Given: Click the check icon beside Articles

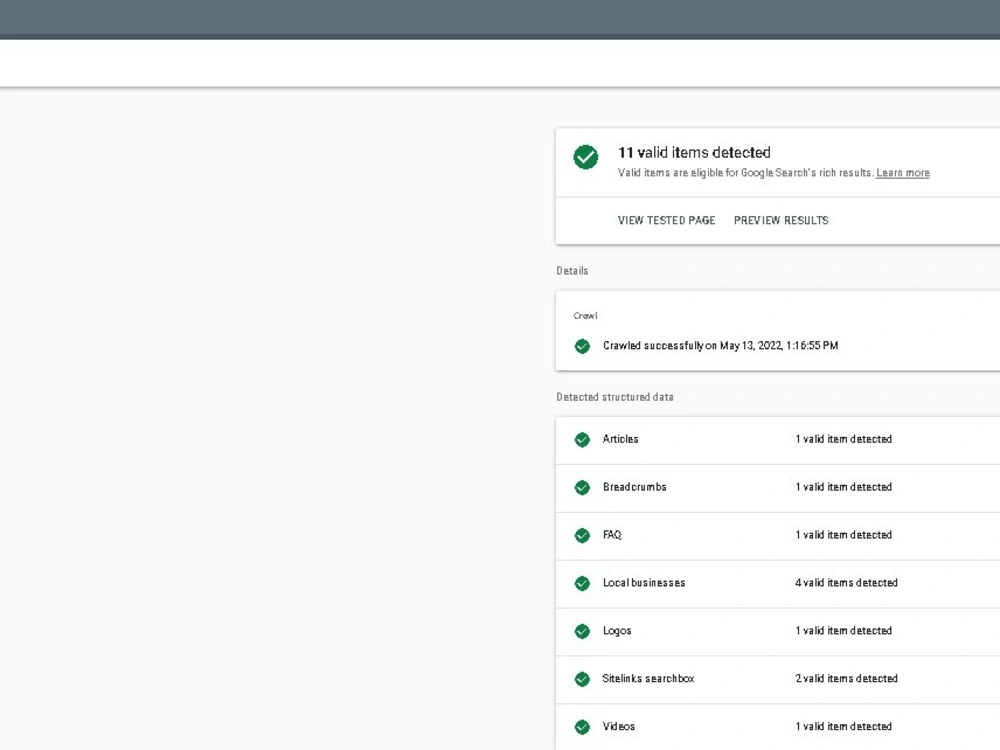Looking at the screenshot, I should tap(582, 440).
